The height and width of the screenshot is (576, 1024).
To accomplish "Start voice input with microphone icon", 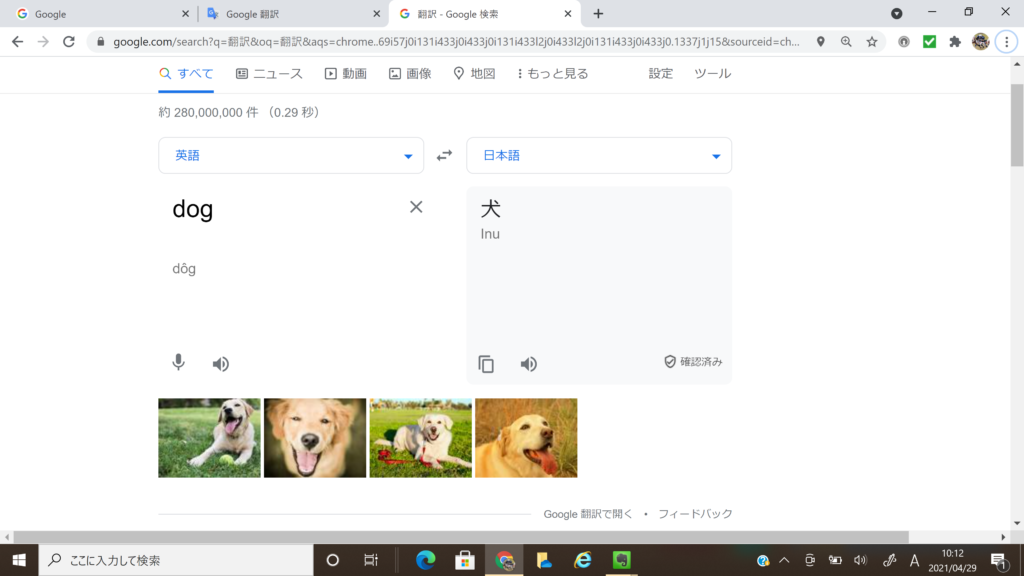I will coord(178,363).
